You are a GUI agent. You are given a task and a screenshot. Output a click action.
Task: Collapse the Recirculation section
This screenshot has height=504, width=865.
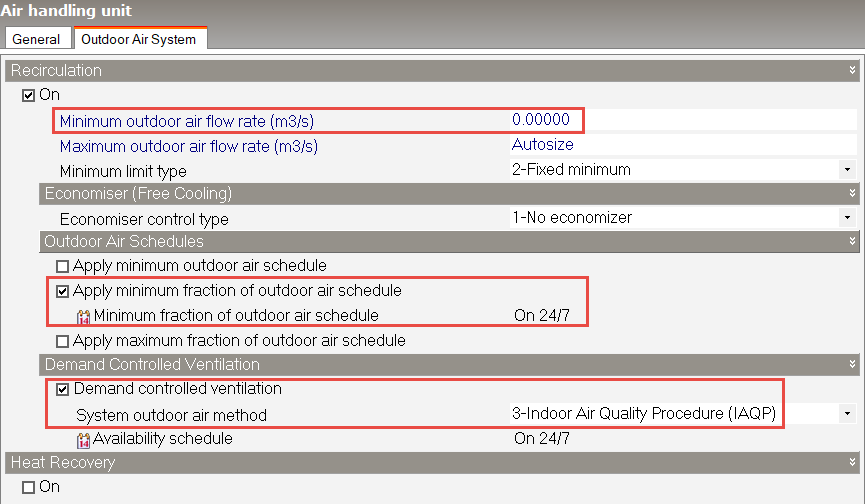pos(852,71)
